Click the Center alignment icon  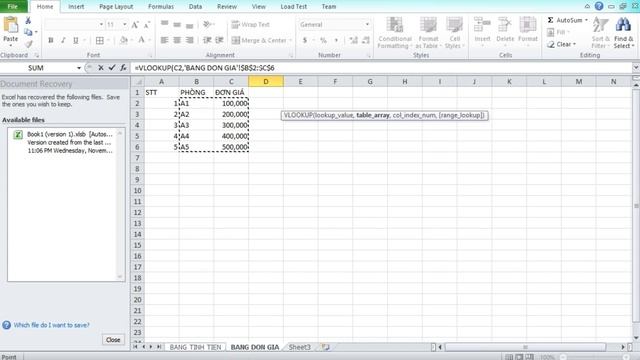click(x=177, y=40)
